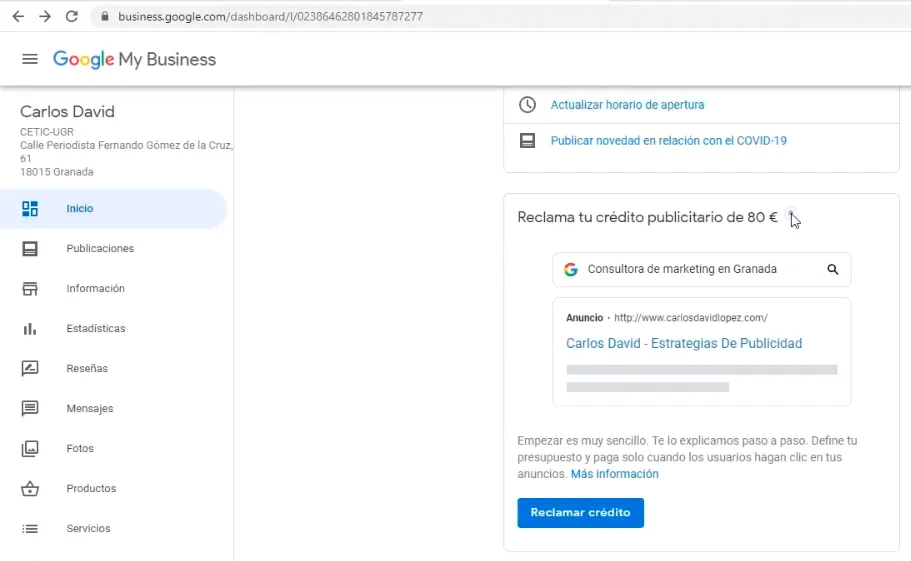Click the Google My Business logo

click(x=134, y=59)
